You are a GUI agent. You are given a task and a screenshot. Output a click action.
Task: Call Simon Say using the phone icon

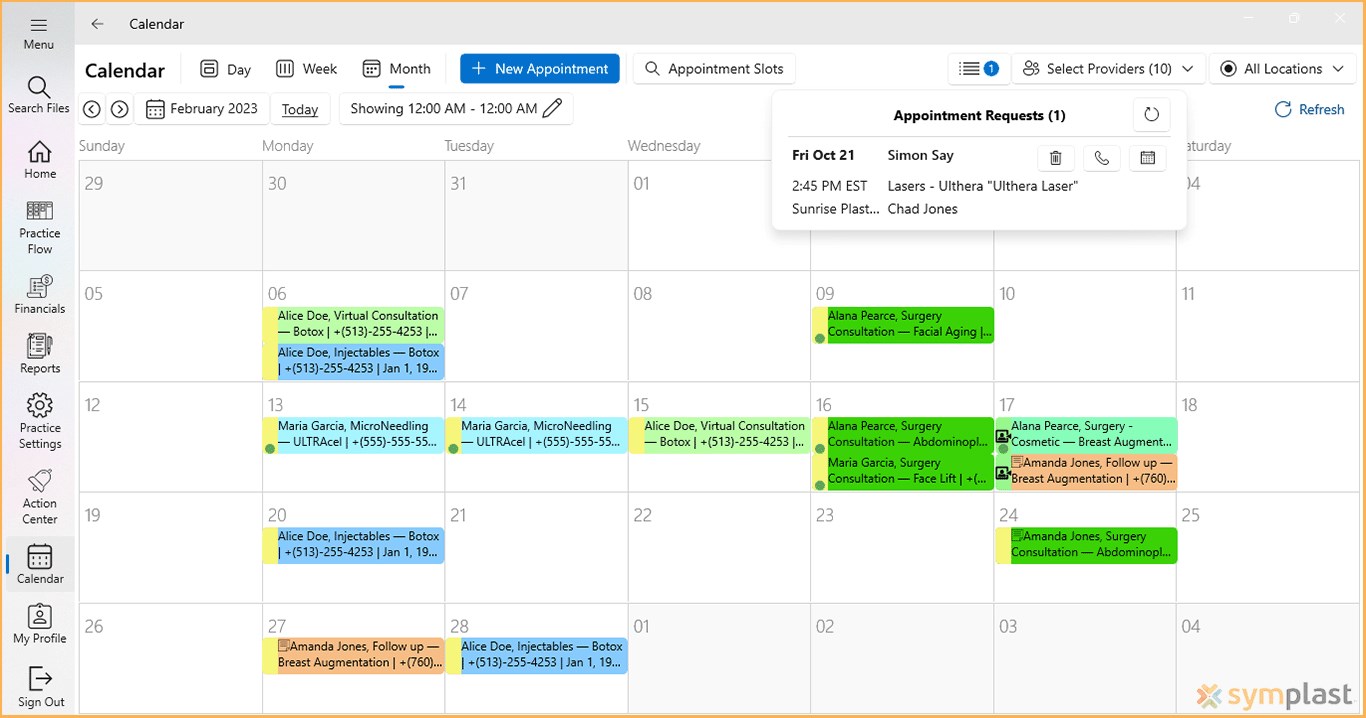pyautogui.click(x=1101, y=157)
